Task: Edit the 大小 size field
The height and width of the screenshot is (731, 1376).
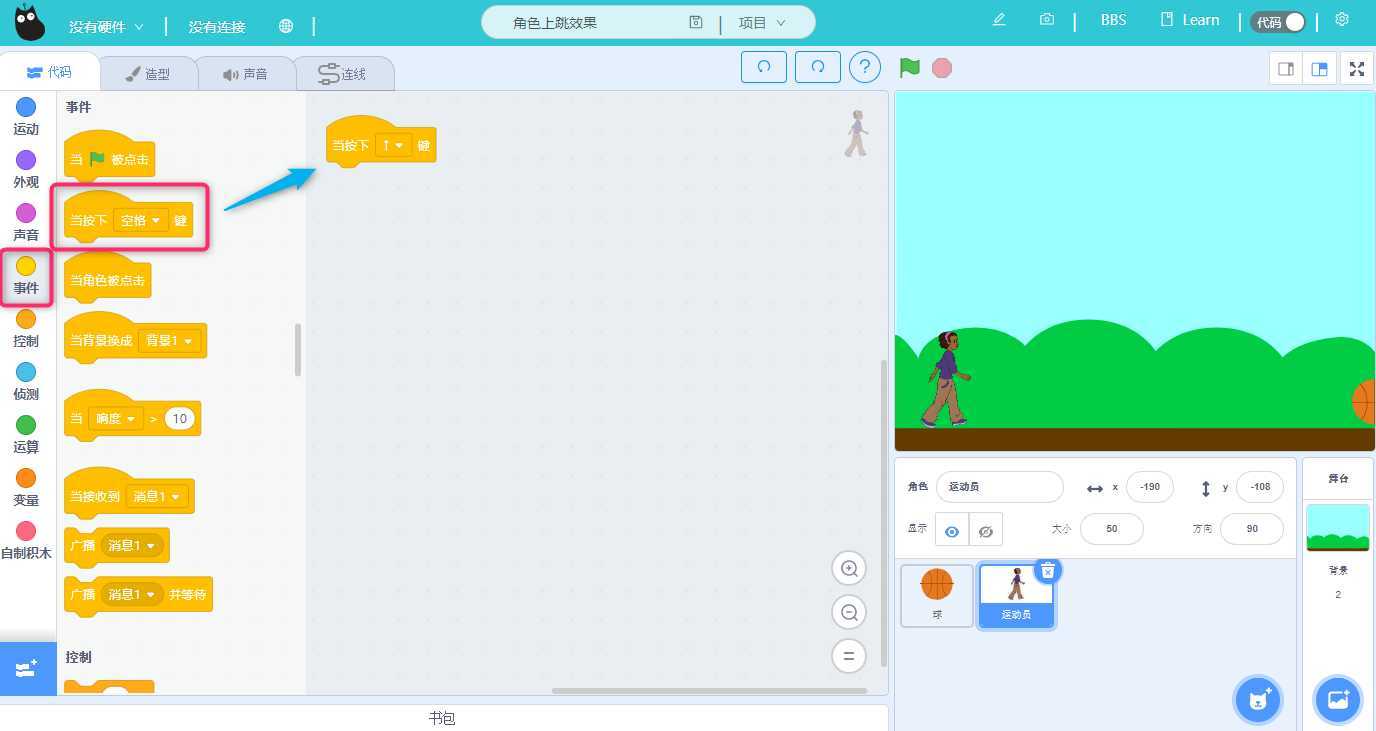Action: 1112,529
